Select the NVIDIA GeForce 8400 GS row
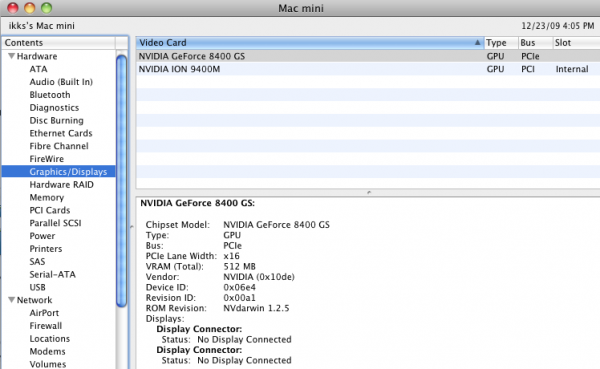 click(368, 56)
